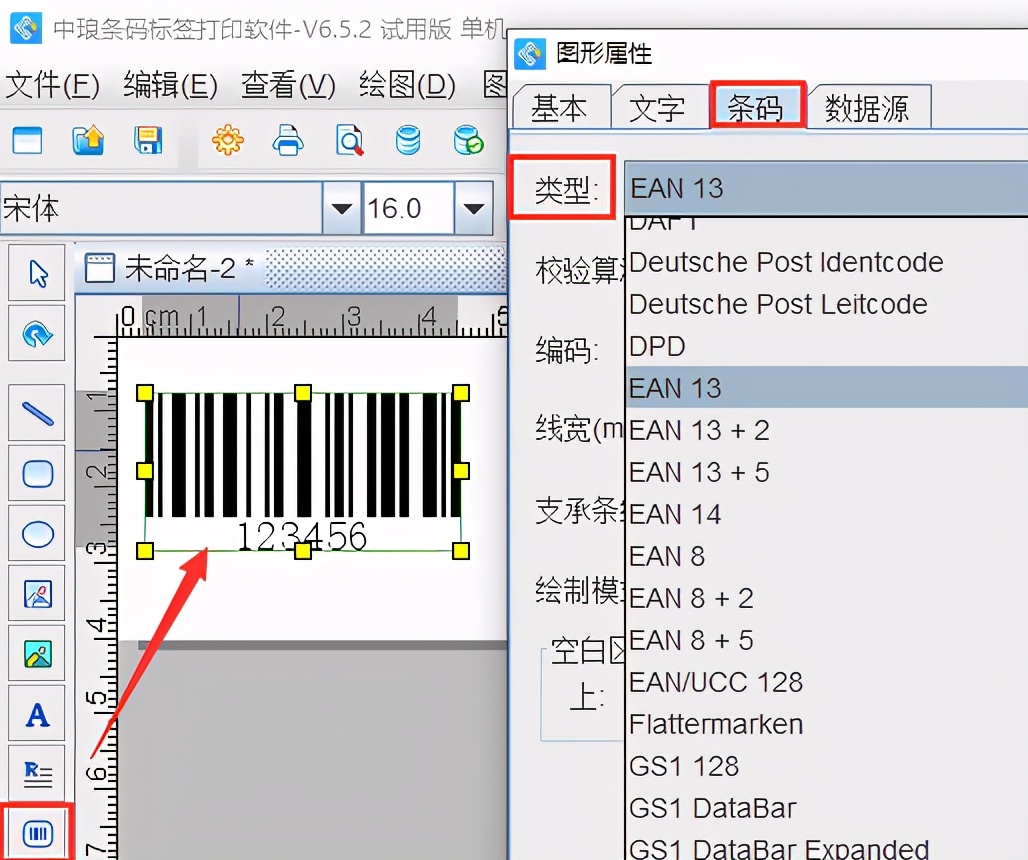Choose plain EAN 8 type entry
The width and height of the screenshot is (1028, 860).
(827, 556)
